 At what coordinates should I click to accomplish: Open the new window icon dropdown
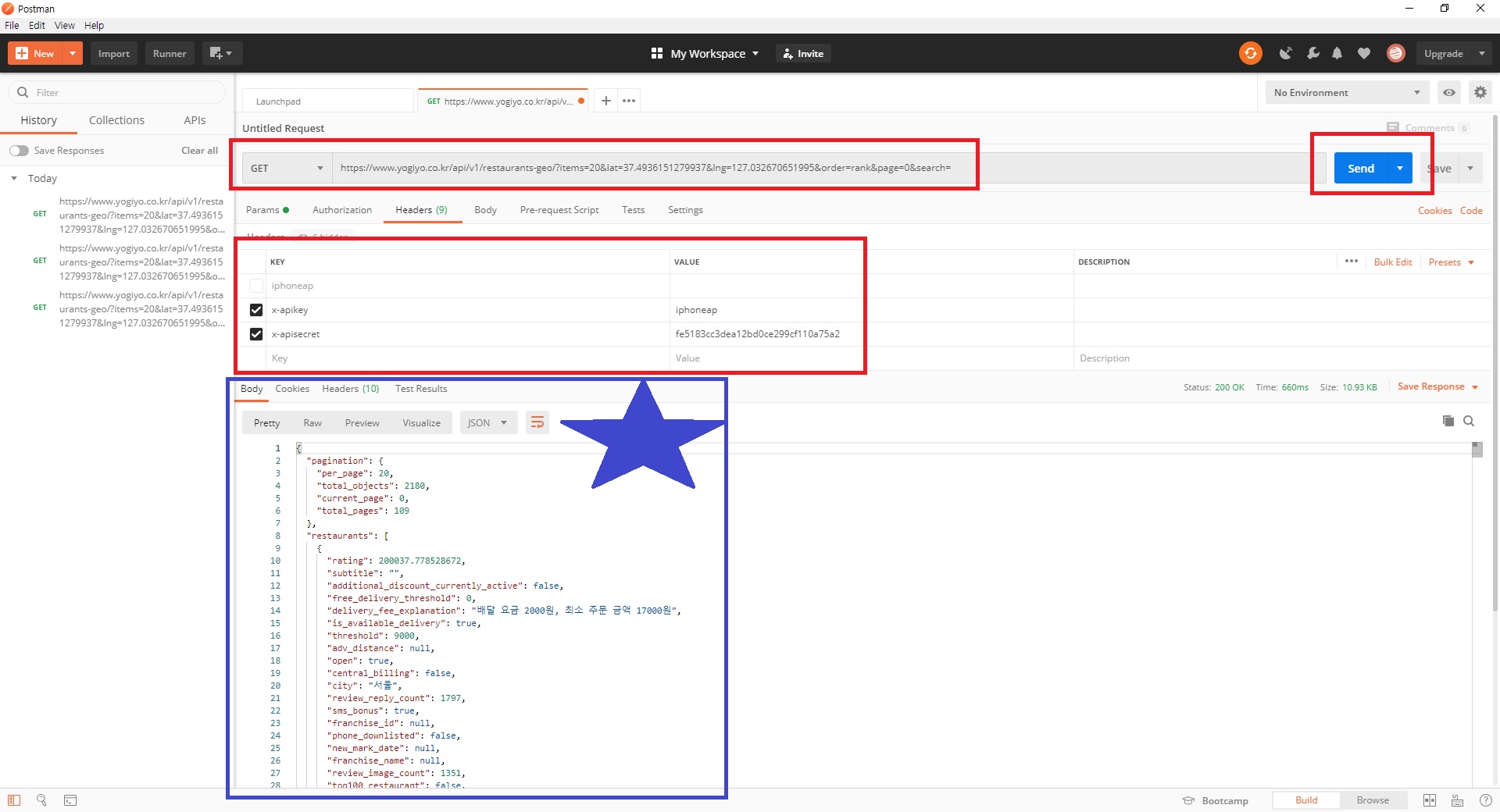pyautogui.click(x=221, y=53)
